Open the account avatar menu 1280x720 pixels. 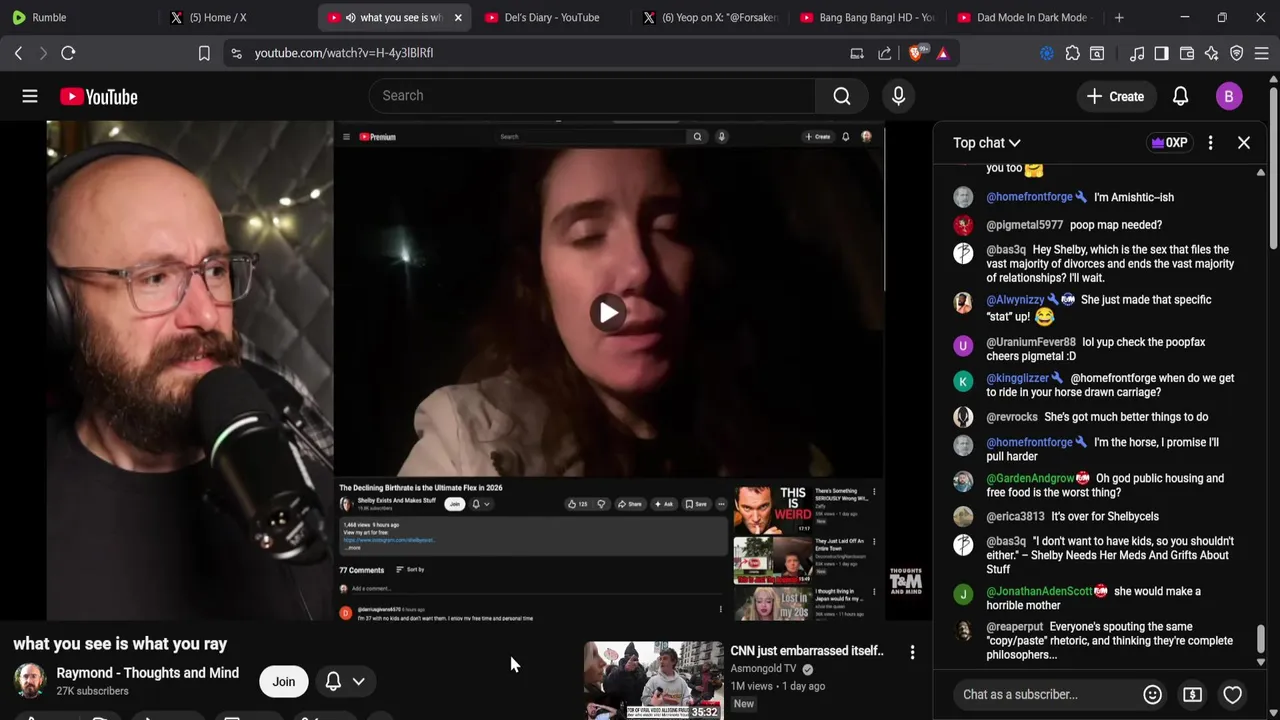point(1229,96)
